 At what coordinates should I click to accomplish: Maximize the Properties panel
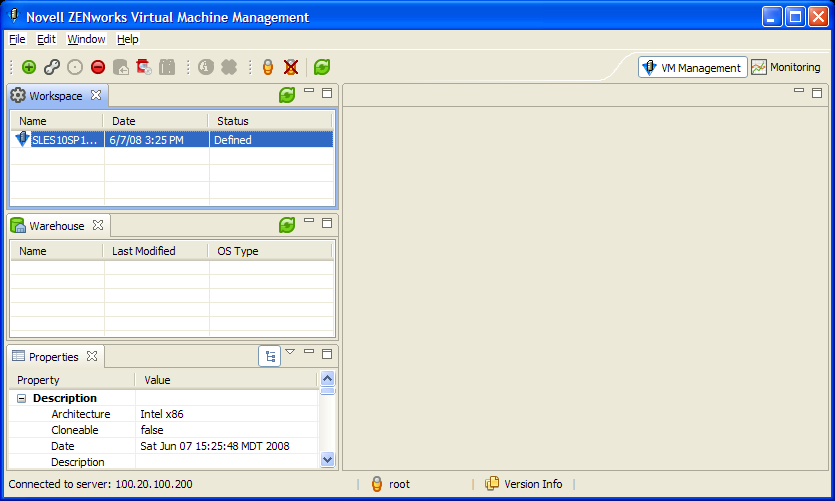tap(327, 354)
